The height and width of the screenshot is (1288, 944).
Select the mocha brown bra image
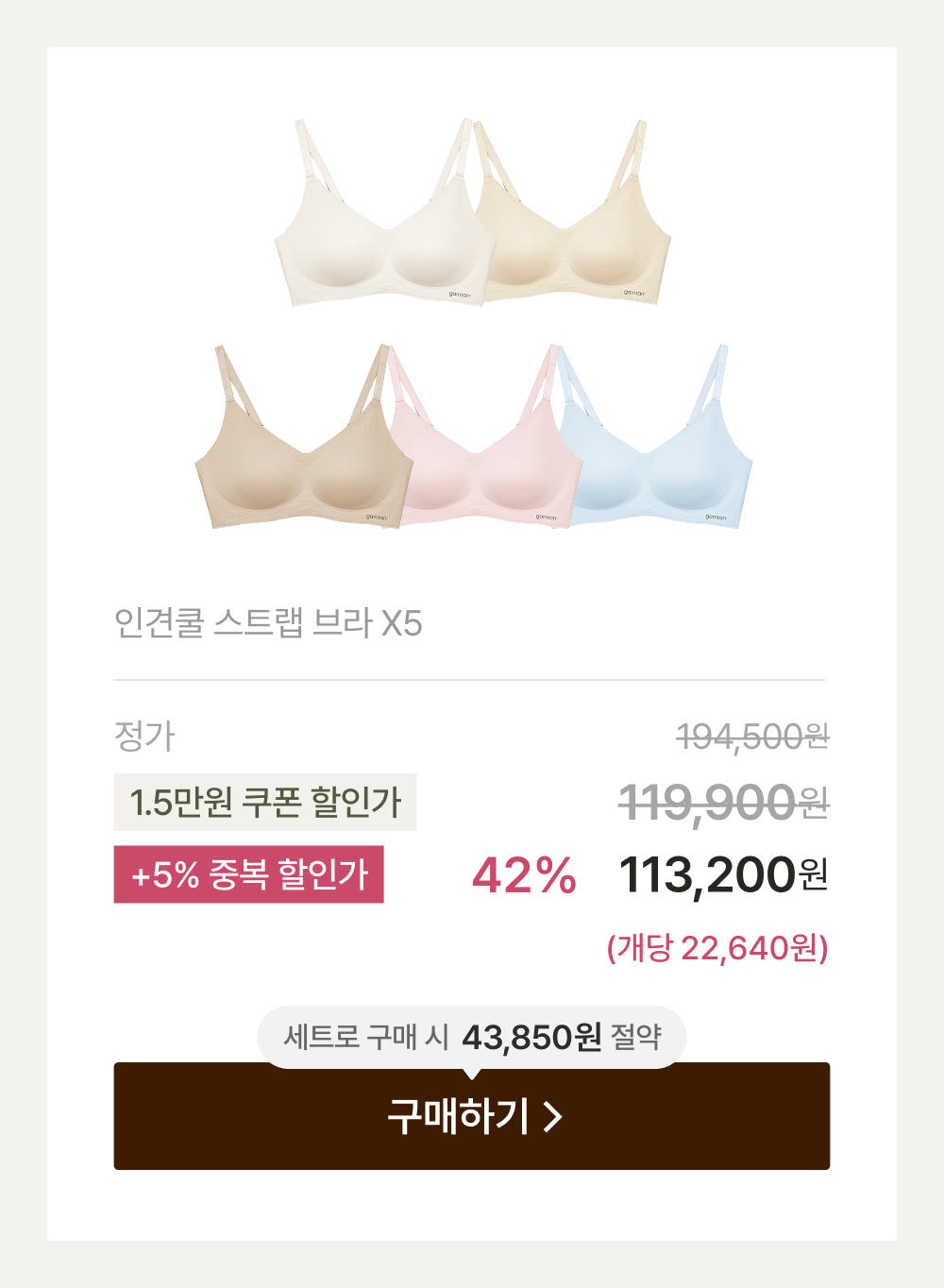(x=302, y=436)
